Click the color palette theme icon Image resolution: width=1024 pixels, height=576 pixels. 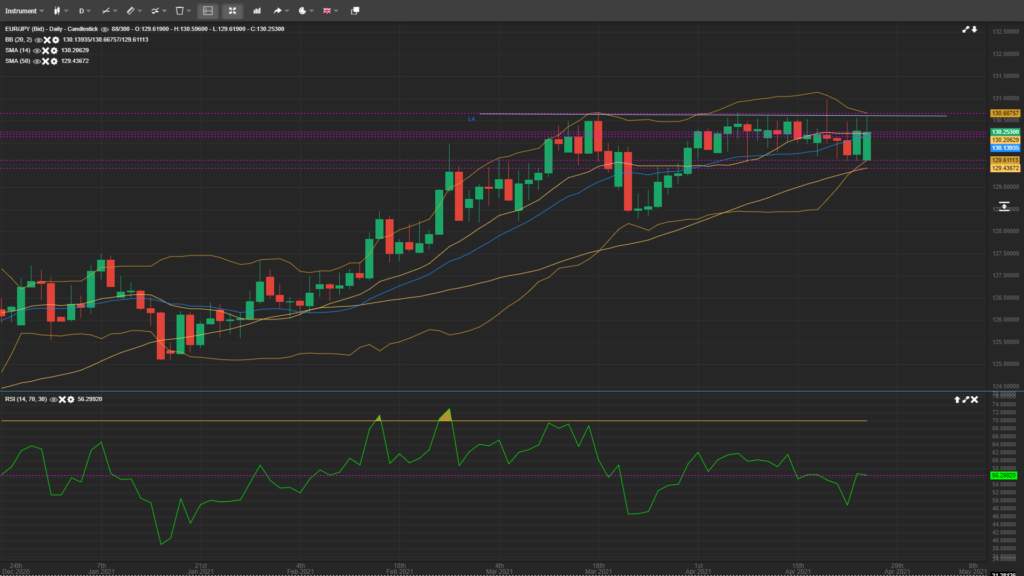[302, 10]
